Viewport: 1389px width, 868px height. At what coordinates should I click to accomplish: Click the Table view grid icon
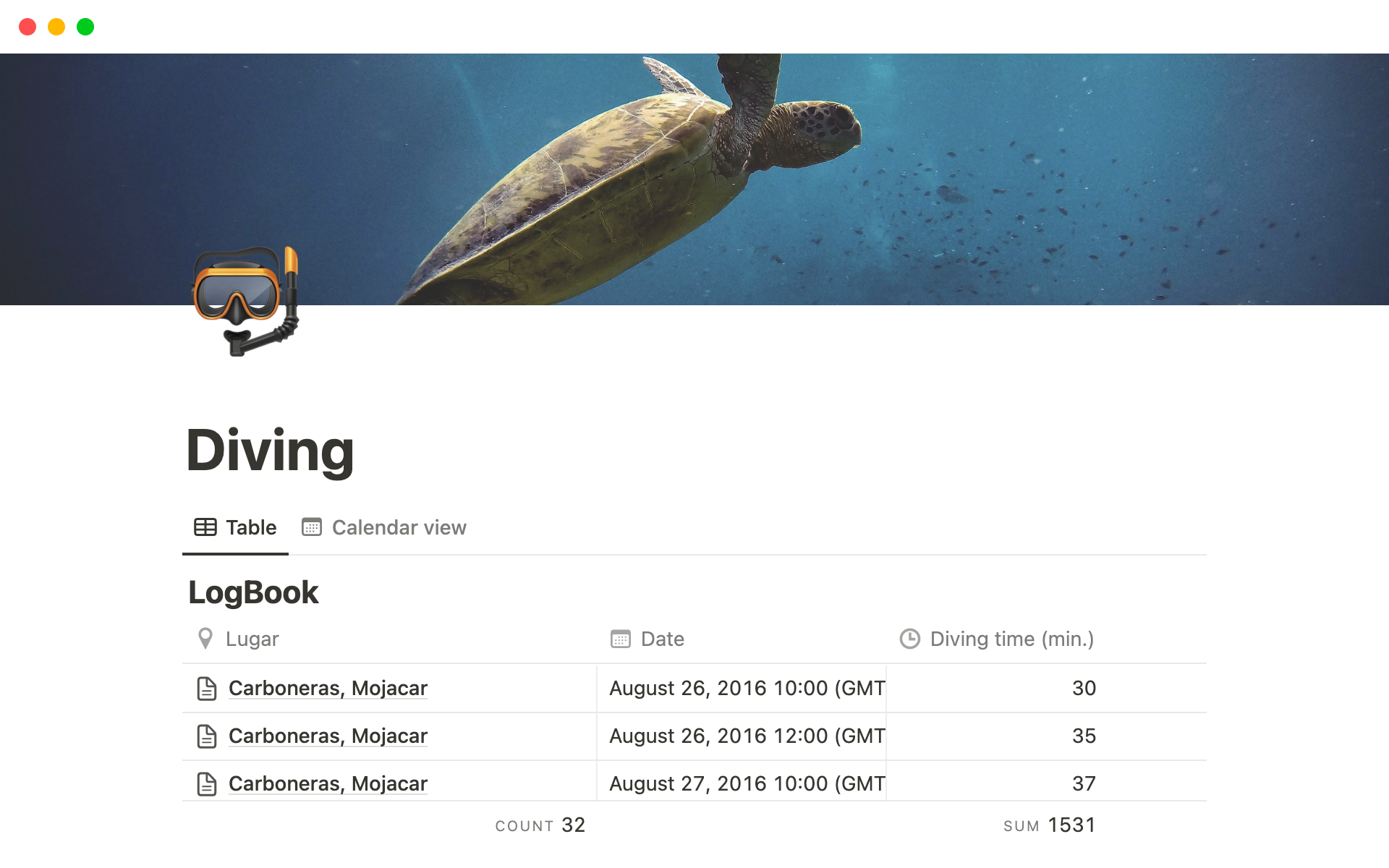[x=205, y=527]
